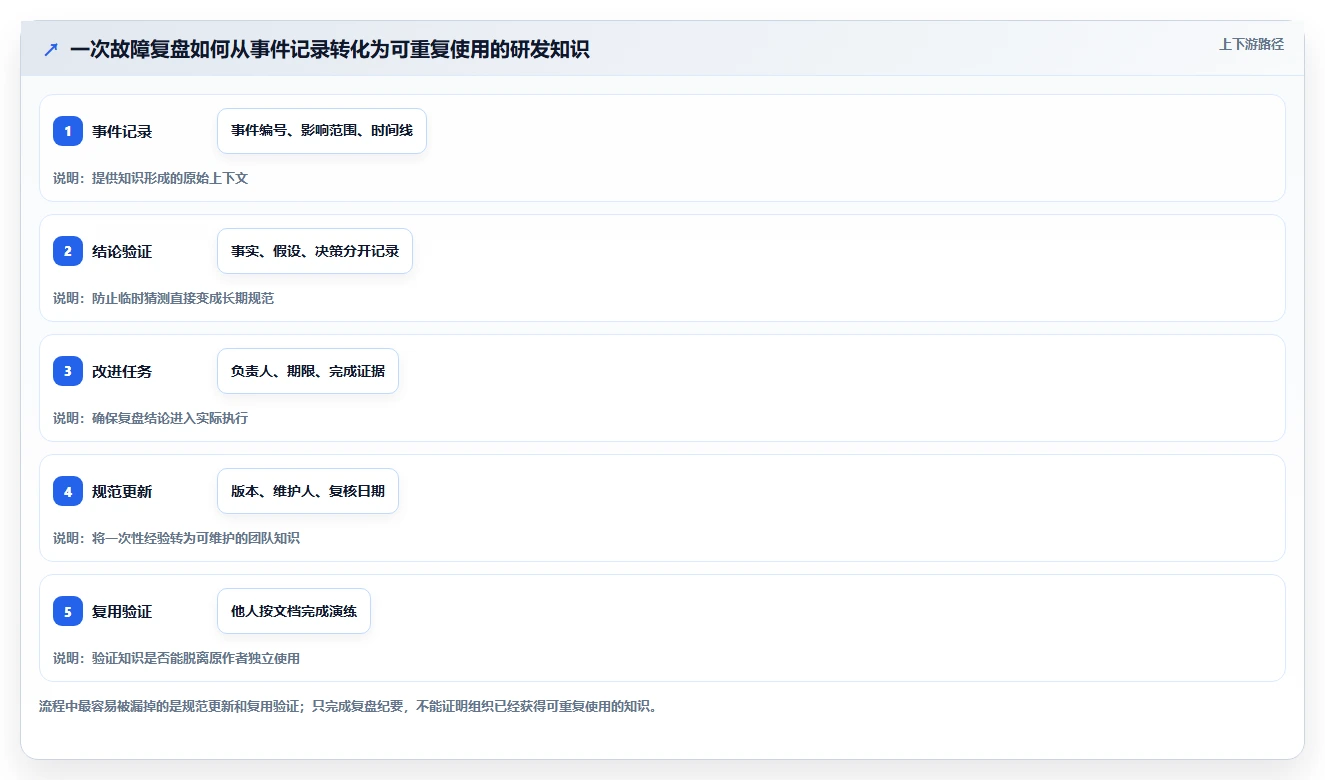The image size is (1325, 780).
Task: Click step number badge 4
Action: coord(68,491)
